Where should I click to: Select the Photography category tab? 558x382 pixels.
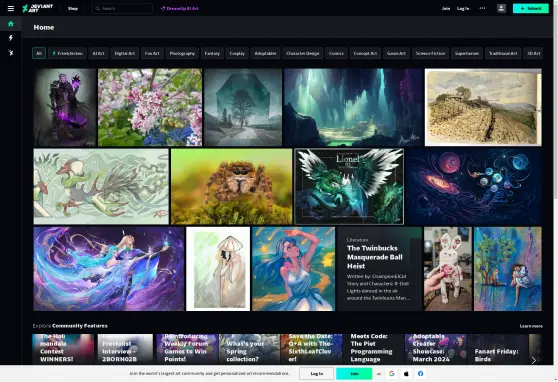[182, 53]
